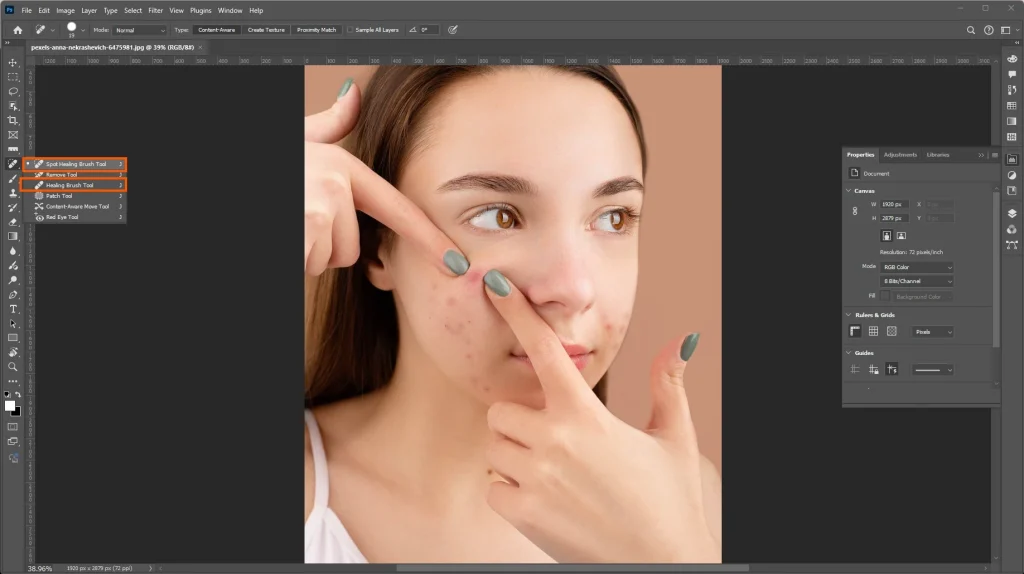Toggle pixel grid in Rulers & Grids
The height and width of the screenshot is (574, 1024).
click(x=891, y=332)
